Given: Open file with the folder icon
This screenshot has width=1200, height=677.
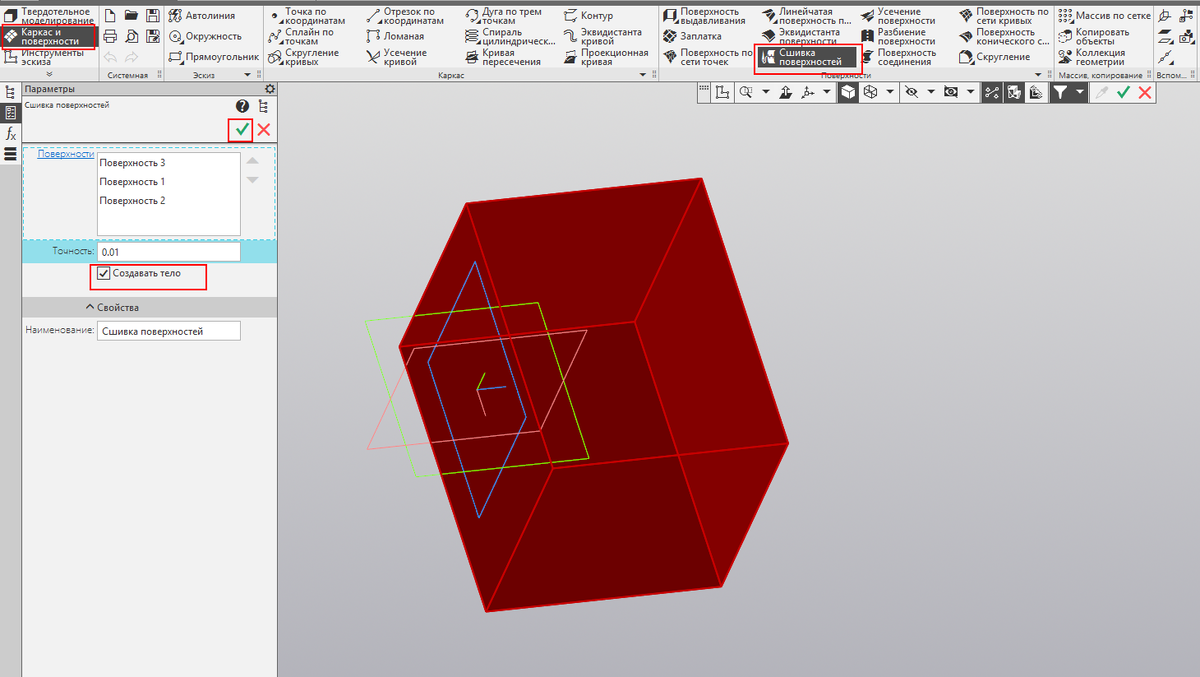Looking at the screenshot, I should [131, 15].
